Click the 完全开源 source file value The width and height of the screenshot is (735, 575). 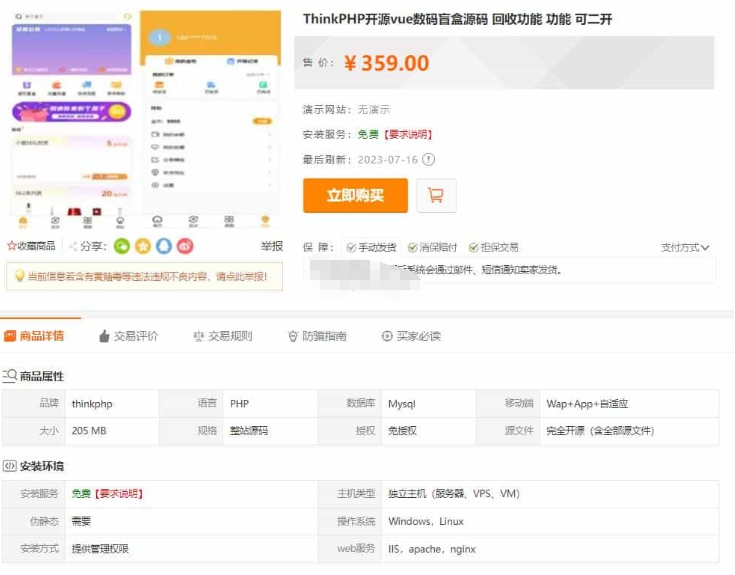pyautogui.click(x=600, y=431)
